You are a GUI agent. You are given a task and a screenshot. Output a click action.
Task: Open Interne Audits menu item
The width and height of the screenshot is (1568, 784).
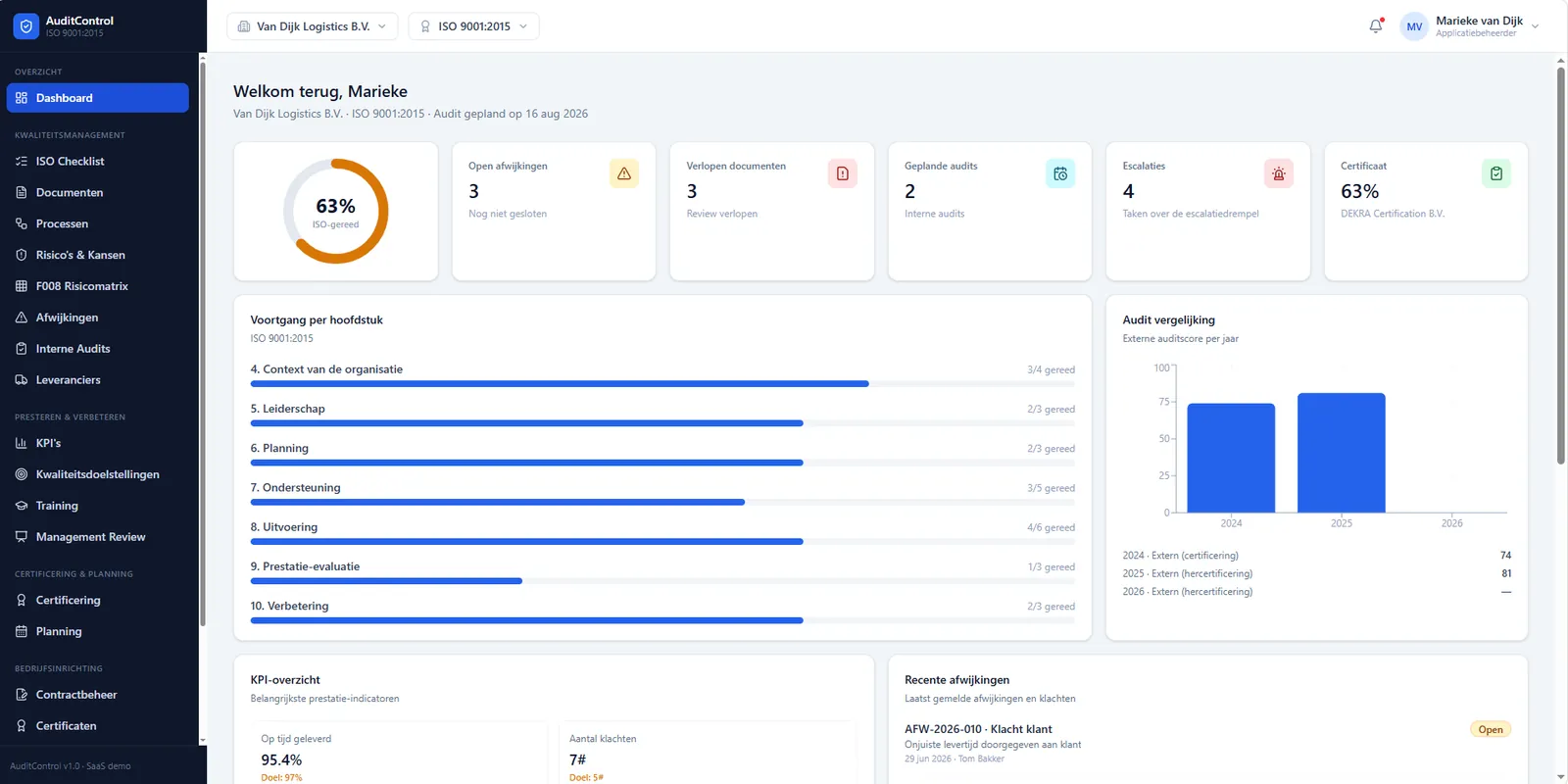(97, 349)
